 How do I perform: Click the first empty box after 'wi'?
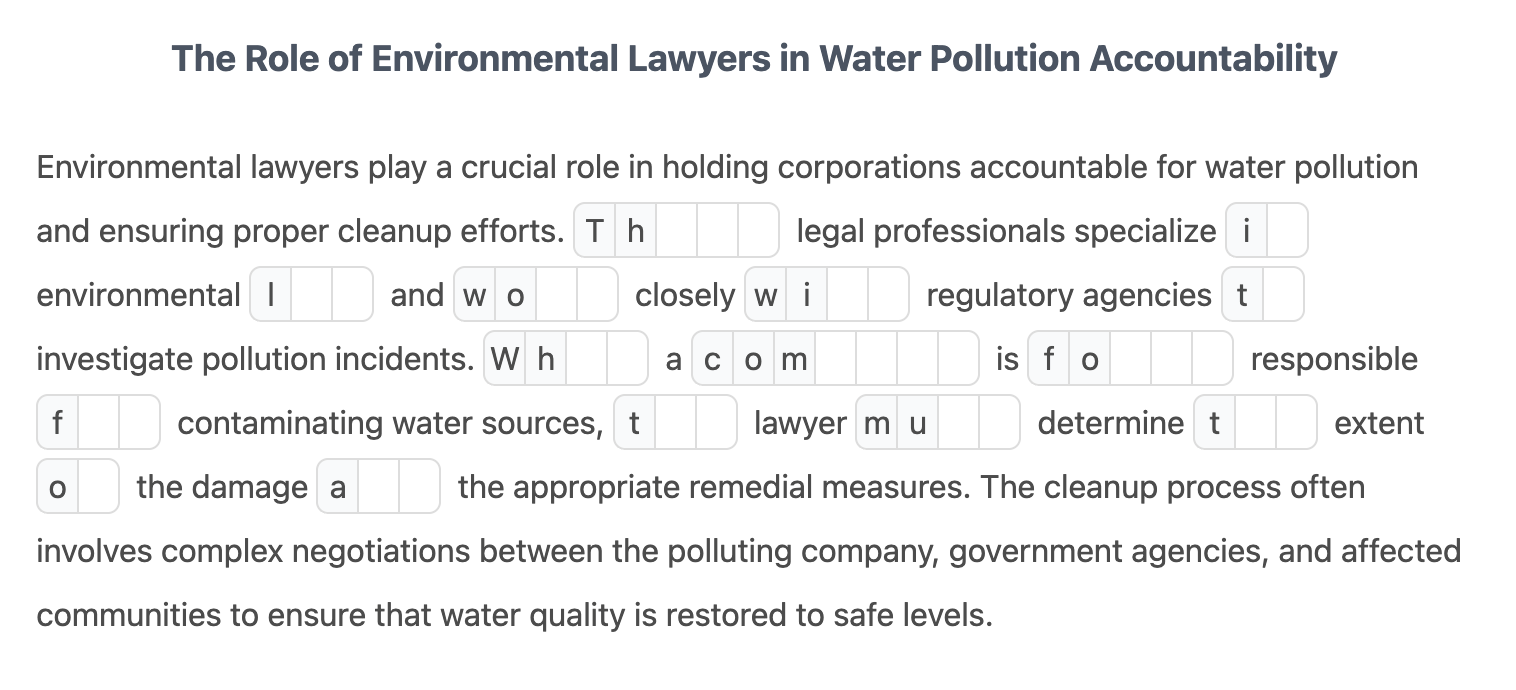click(x=848, y=295)
